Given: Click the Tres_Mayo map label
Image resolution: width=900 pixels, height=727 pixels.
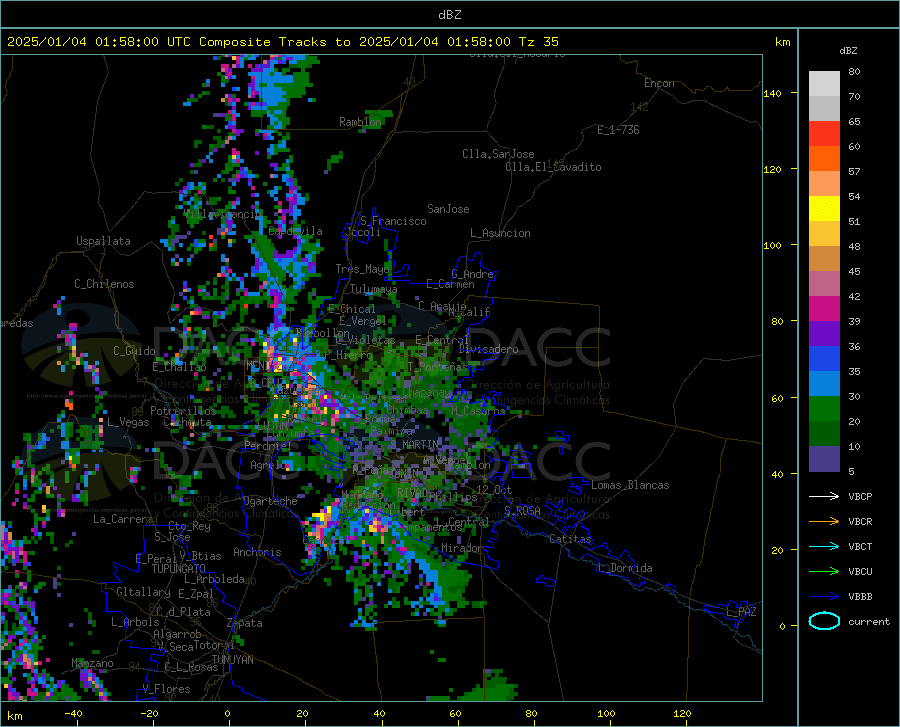Looking at the screenshot, I should click(362, 269).
